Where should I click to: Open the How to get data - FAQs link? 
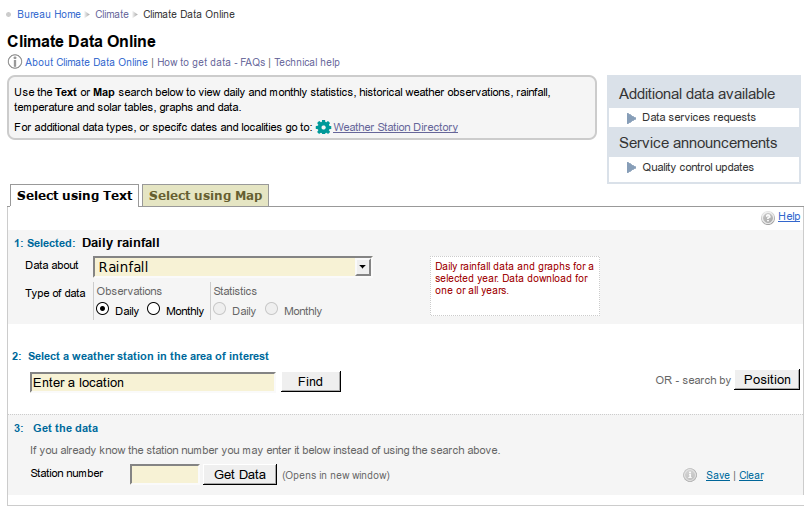coord(211,62)
